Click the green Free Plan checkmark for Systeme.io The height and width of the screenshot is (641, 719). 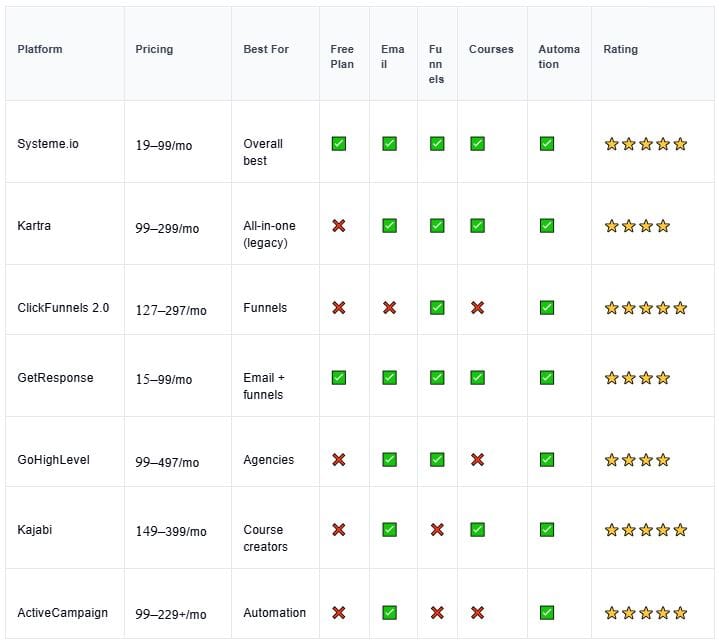pos(339,144)
